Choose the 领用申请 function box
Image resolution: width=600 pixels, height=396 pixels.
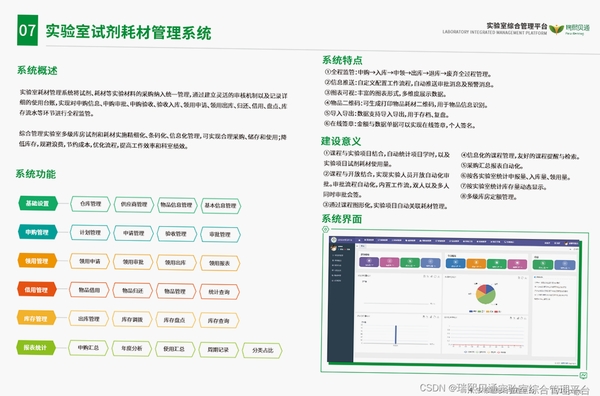(90, 262)
